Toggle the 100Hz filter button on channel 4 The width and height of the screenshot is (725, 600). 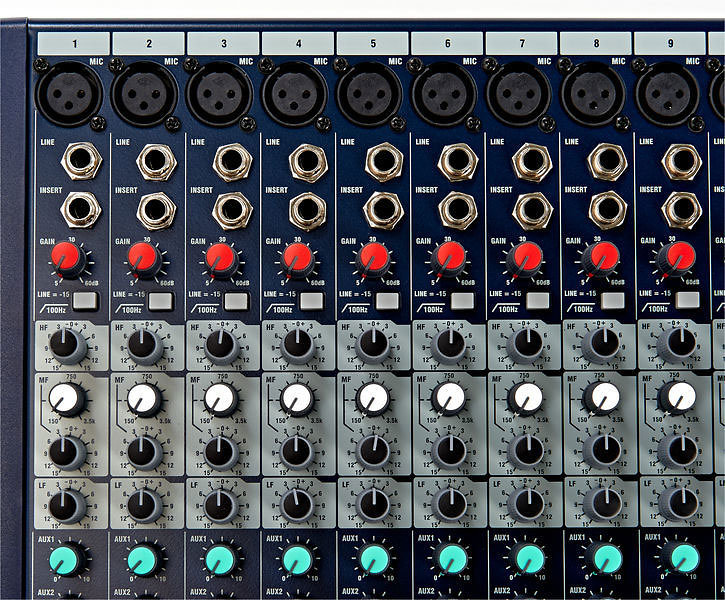click(x=312, y=301)
